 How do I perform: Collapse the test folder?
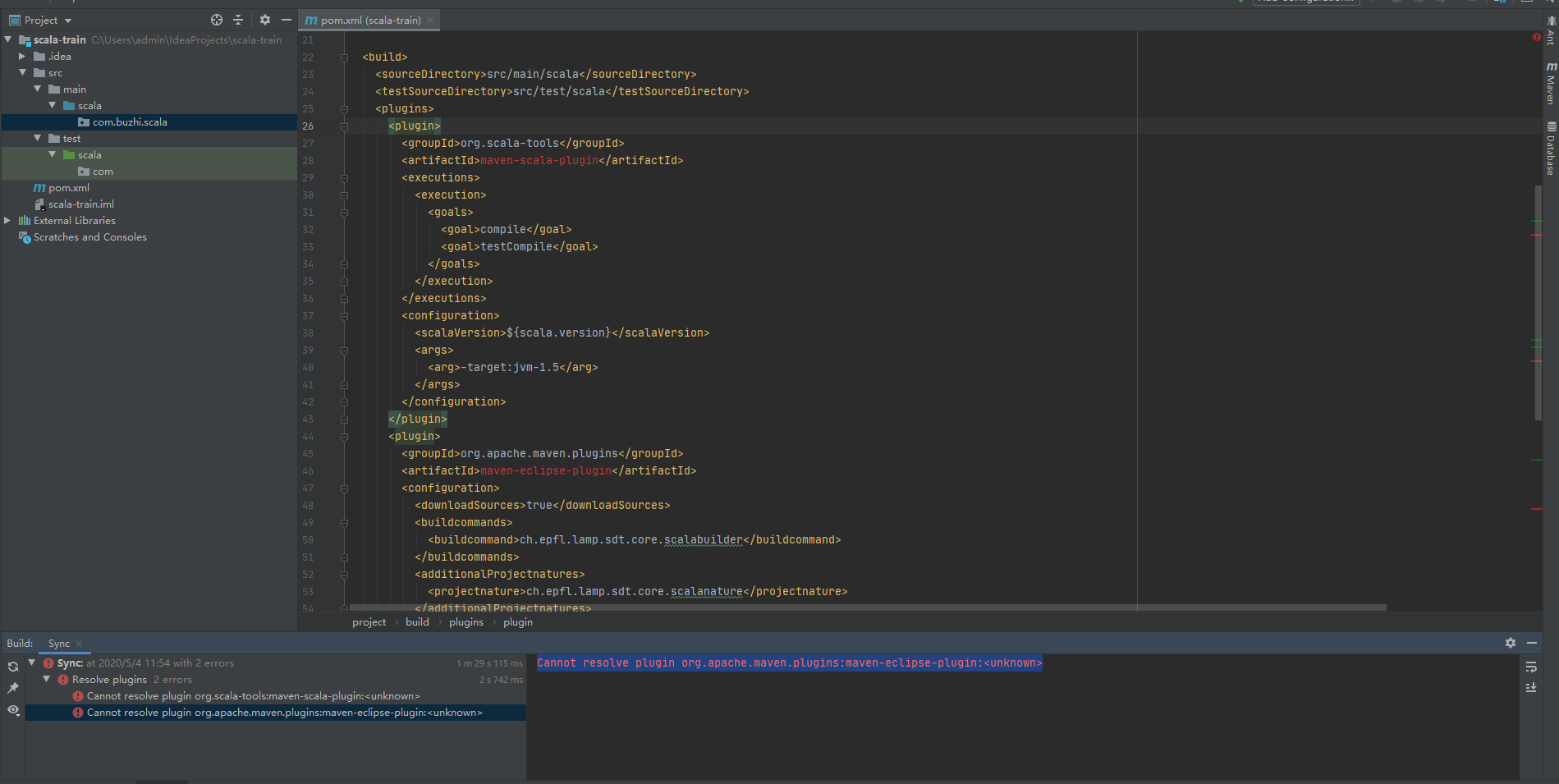click(x=38, y=138)
